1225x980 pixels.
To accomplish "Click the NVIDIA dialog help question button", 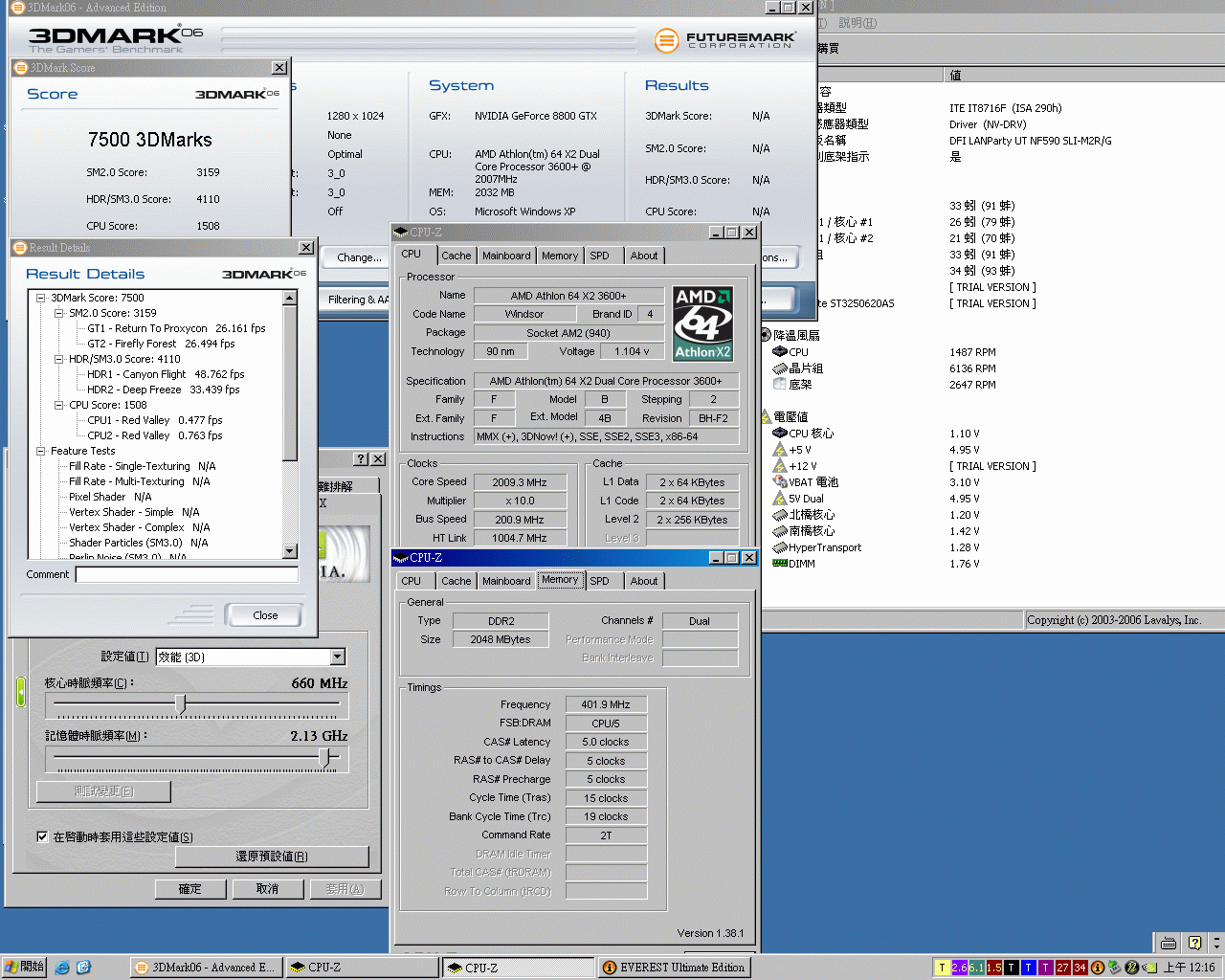I will (361, 459).
